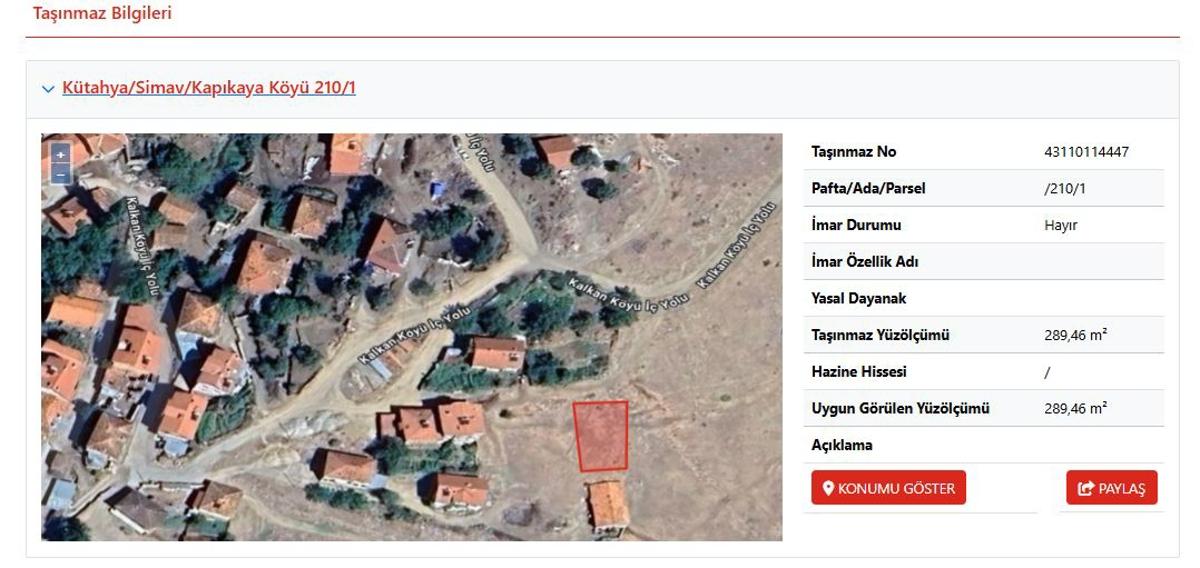Show location with KONUMU GÖSTER button
The image size is (1200, 568).
(888, 488)
